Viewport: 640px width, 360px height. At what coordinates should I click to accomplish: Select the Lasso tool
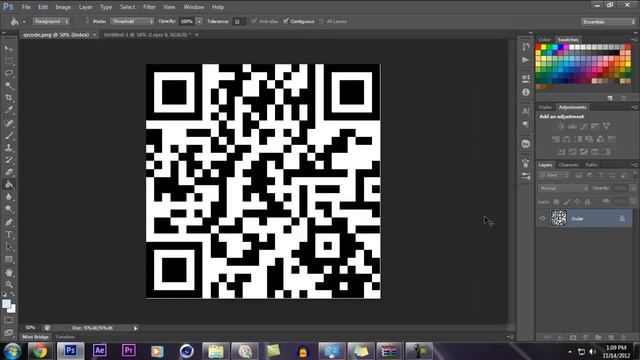[9, 73]
